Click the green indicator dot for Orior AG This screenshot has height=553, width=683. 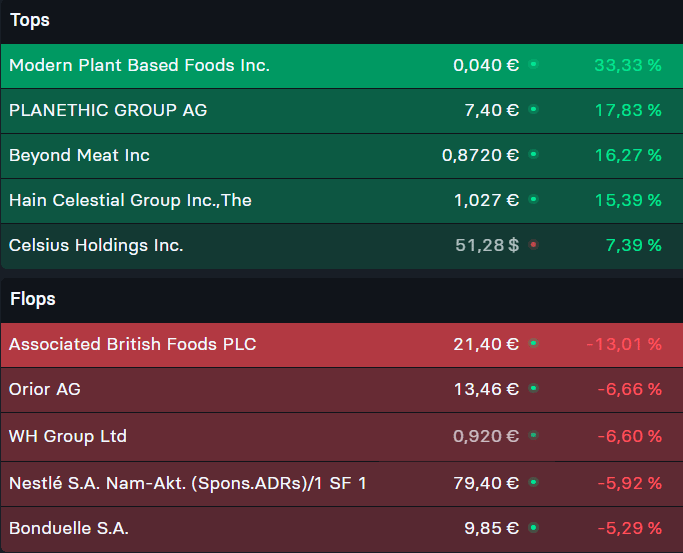533,389
